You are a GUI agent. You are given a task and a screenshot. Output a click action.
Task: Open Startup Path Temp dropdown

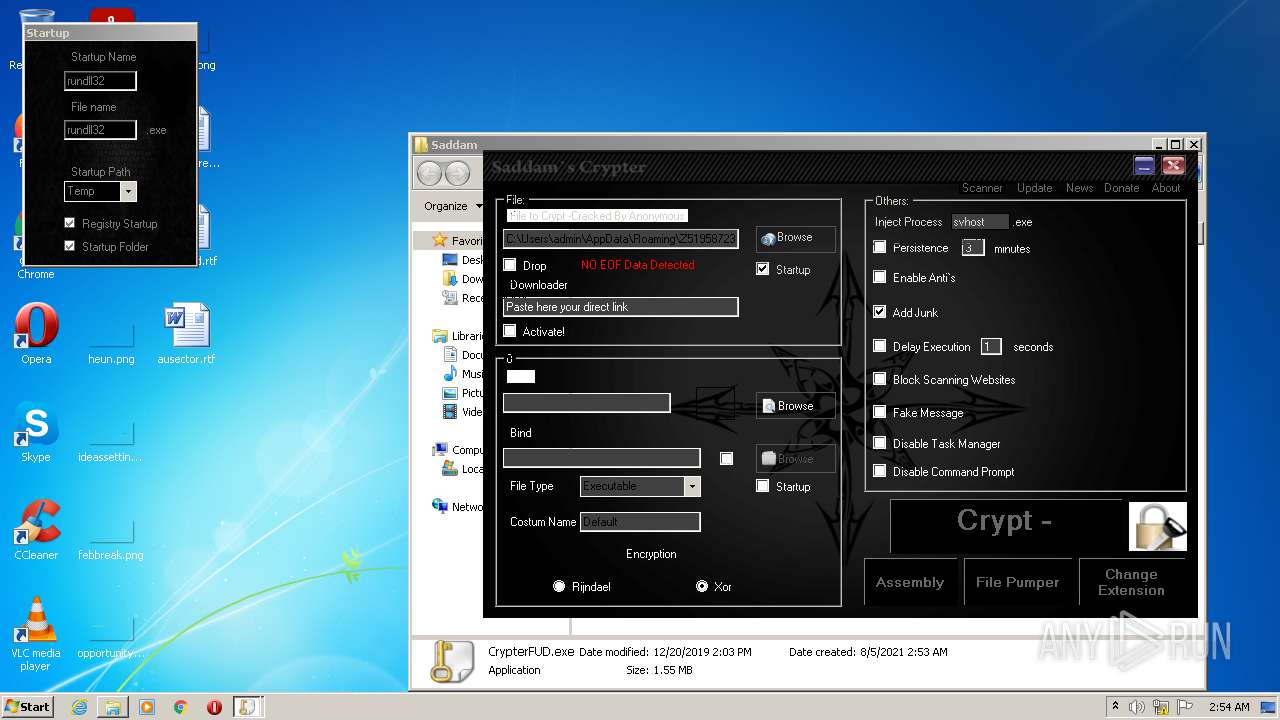coord(128,191)
